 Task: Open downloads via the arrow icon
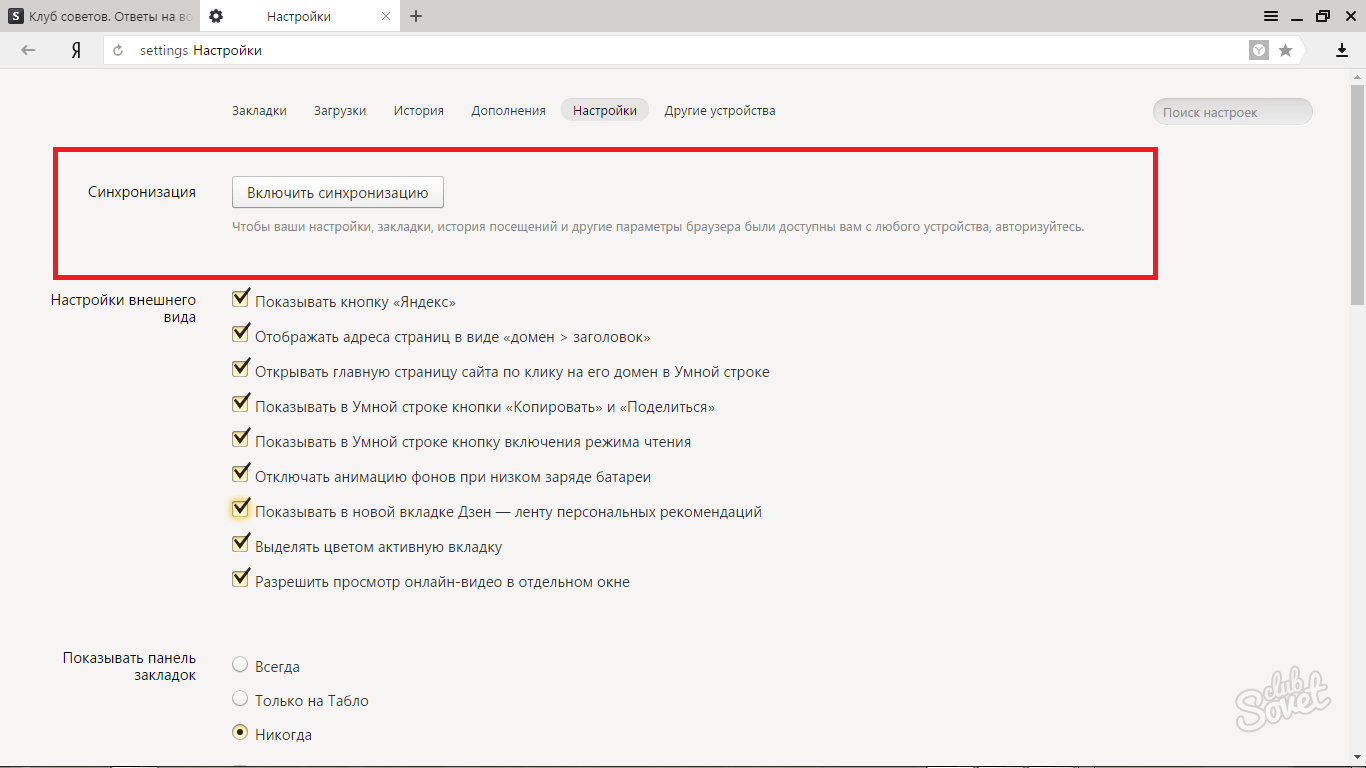tap(1342, 50)
